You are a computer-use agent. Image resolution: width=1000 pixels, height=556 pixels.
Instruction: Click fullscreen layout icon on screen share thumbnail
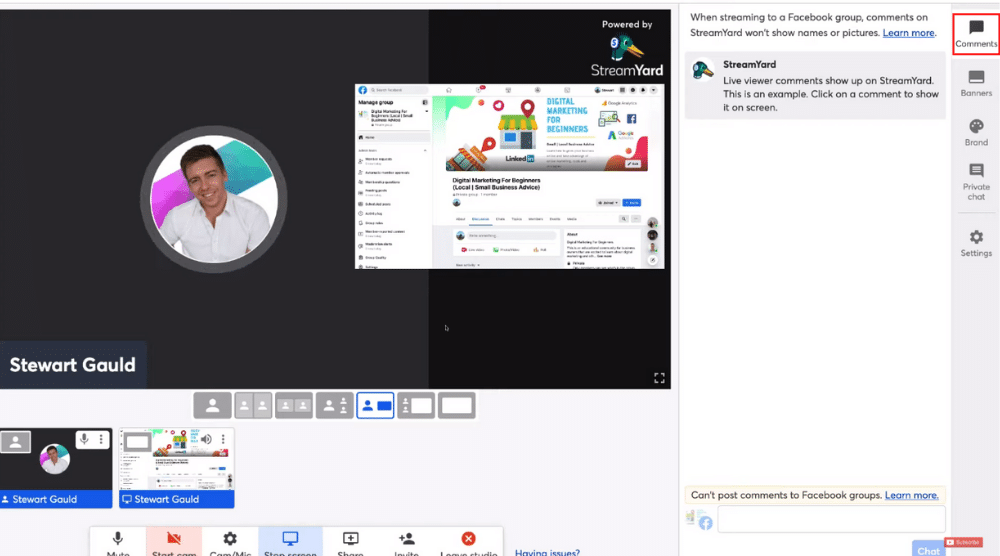click(x=136, y=441)
